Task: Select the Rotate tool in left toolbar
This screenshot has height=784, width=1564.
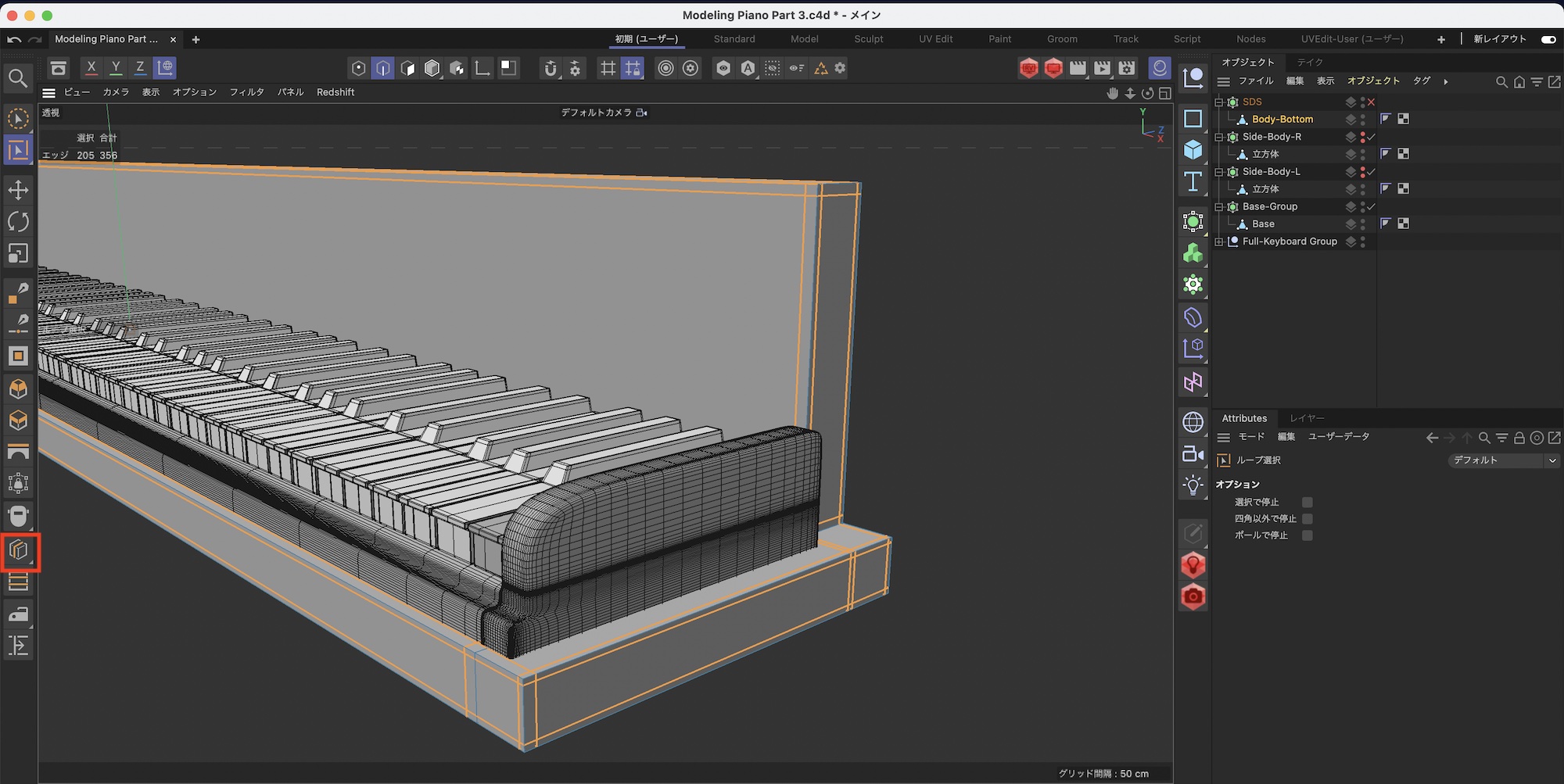Action: click(18, 222)
